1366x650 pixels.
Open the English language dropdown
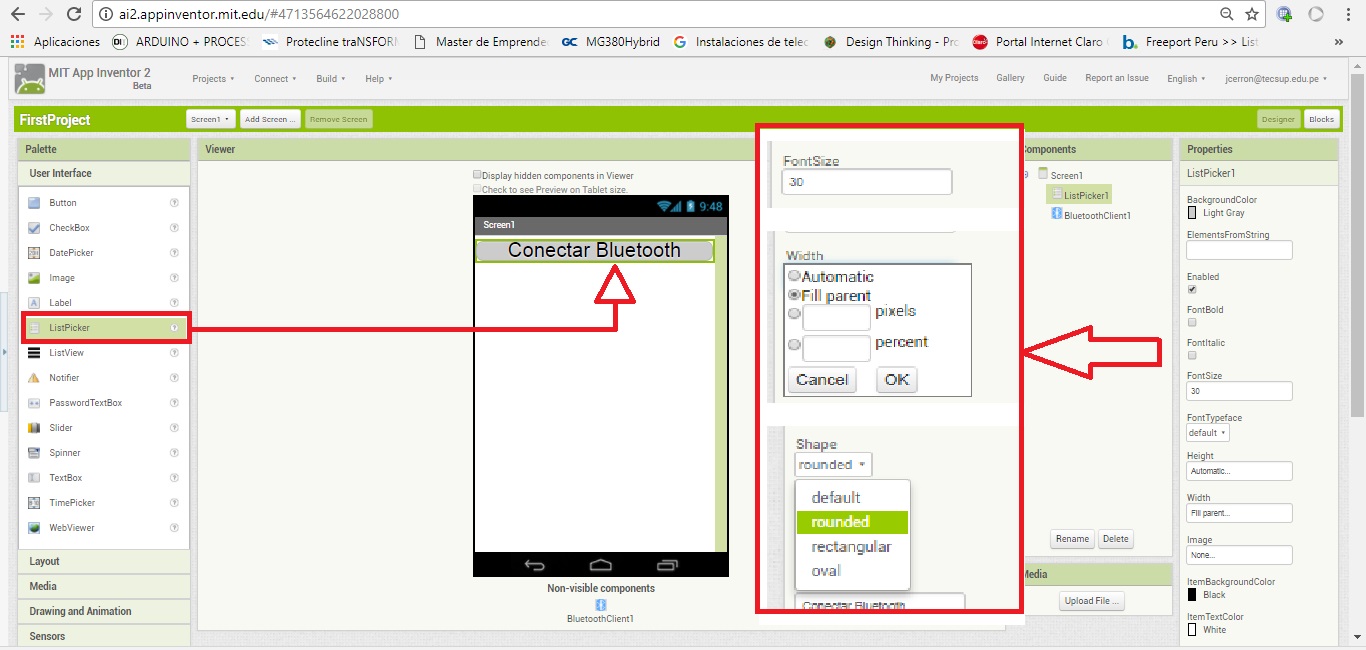pyautogui.click(x=1186, y=78)
